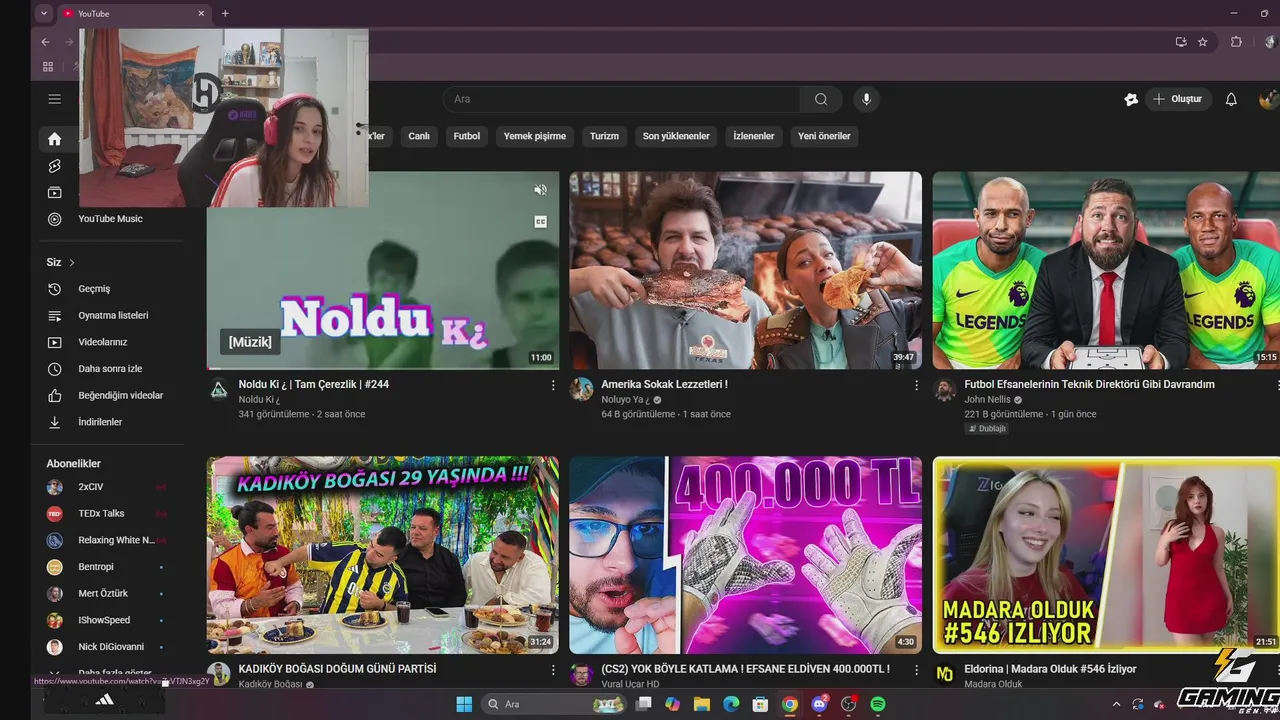The height and width of the screenshot is (720, 1280).
Task: Open the 400.000 TL CS2 thumbnail
Action: coord(746,555)
